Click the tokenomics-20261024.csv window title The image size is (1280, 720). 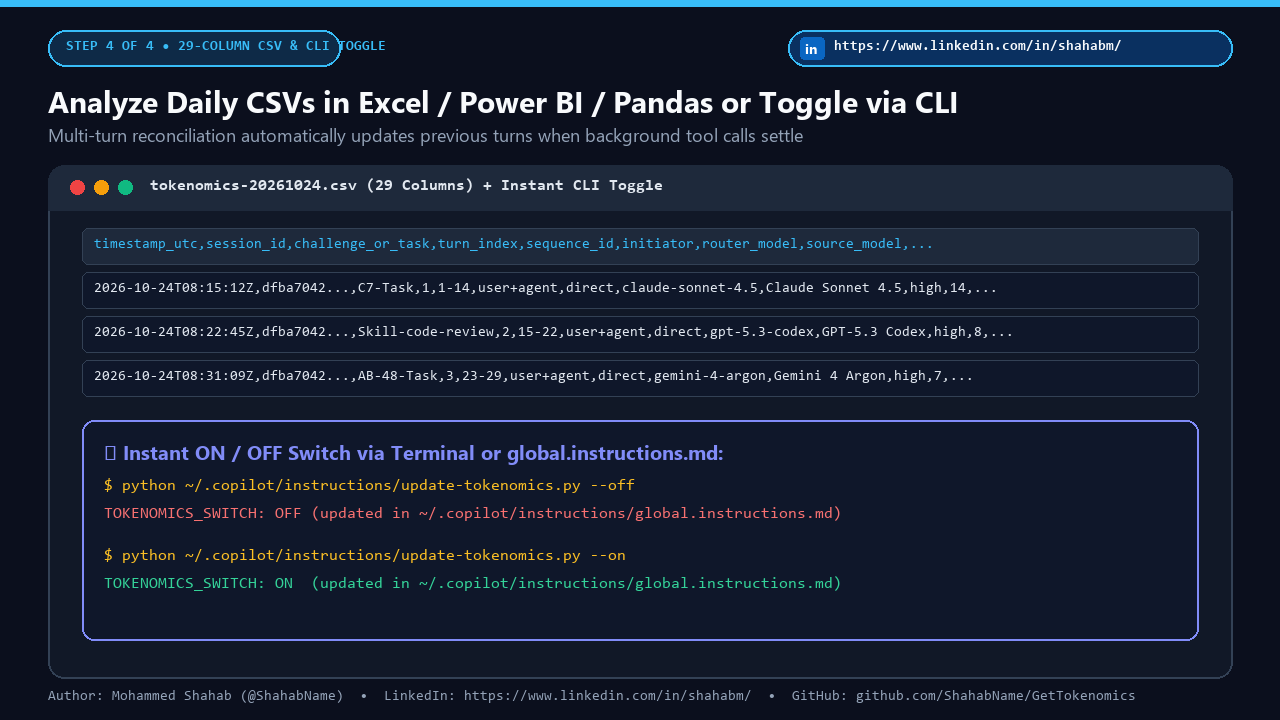[406, 186]
